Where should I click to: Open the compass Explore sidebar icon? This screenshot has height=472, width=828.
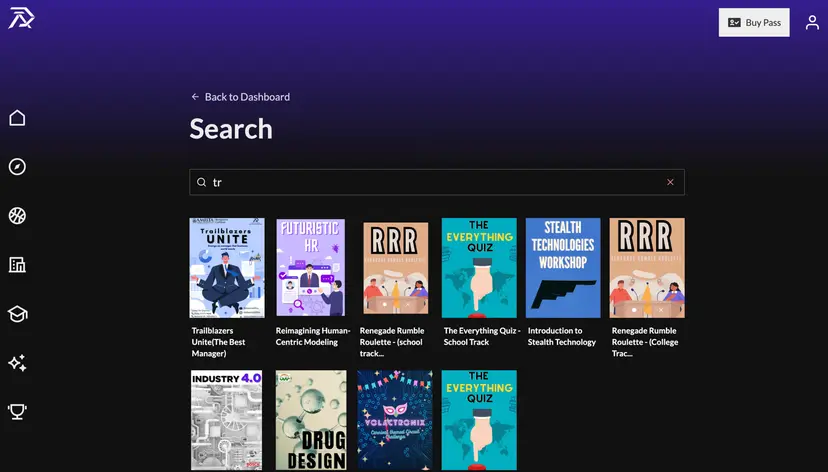[x=17, y=167]
